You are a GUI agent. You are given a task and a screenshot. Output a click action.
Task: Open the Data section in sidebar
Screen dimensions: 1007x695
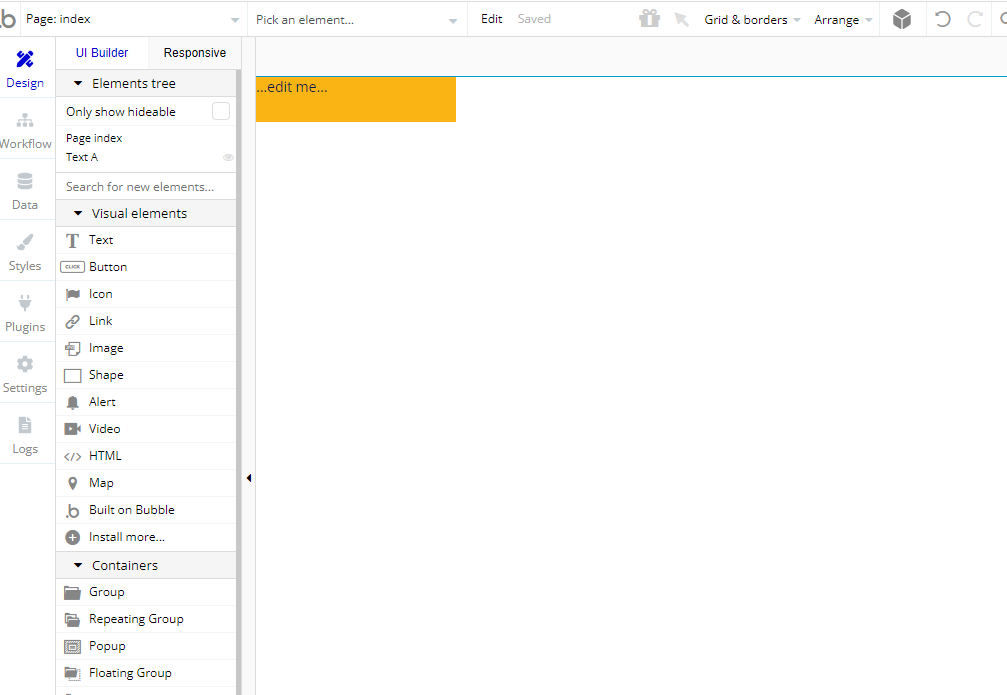[25, 191]
